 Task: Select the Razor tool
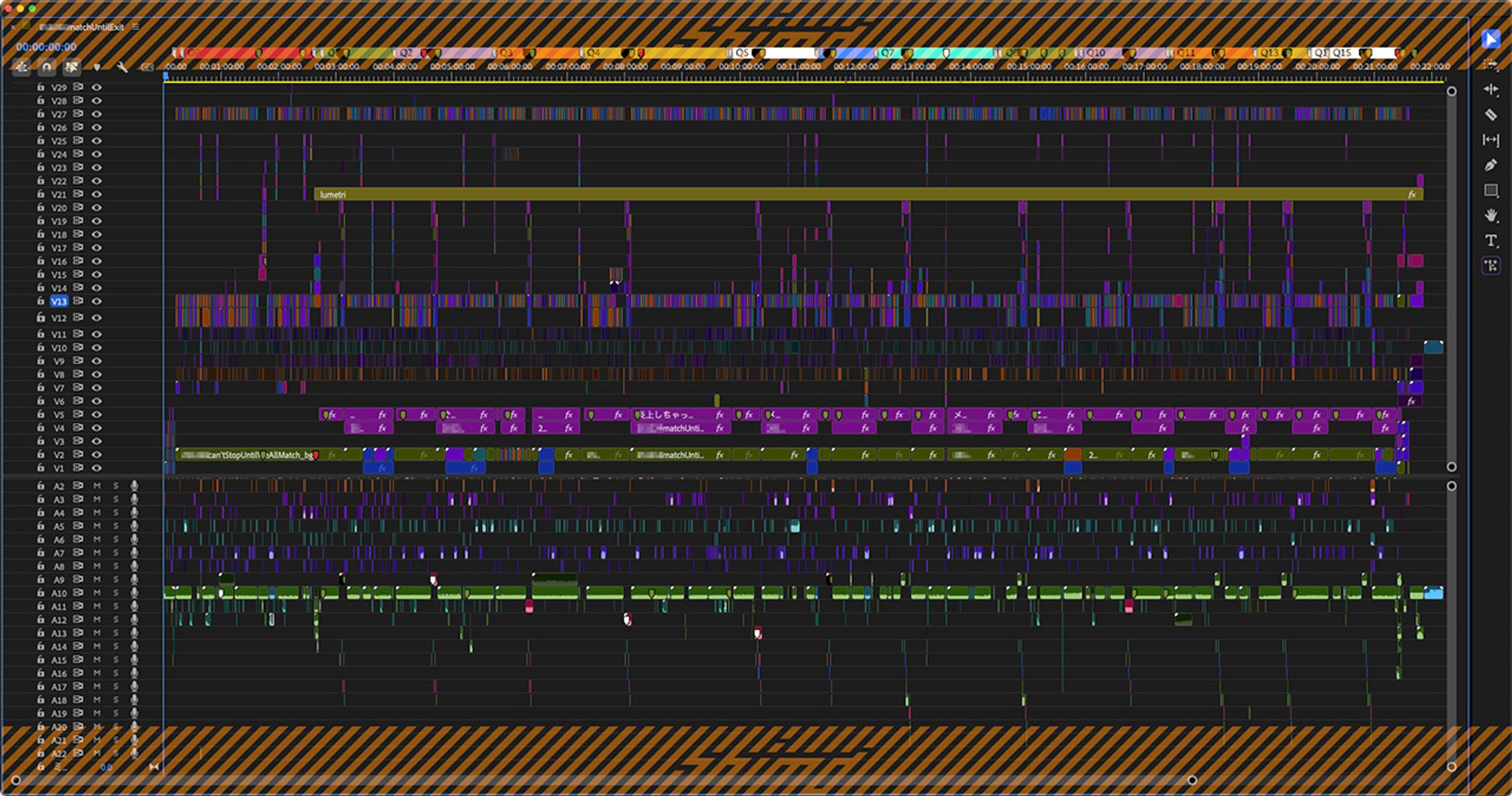click(x=1491, y=115)
